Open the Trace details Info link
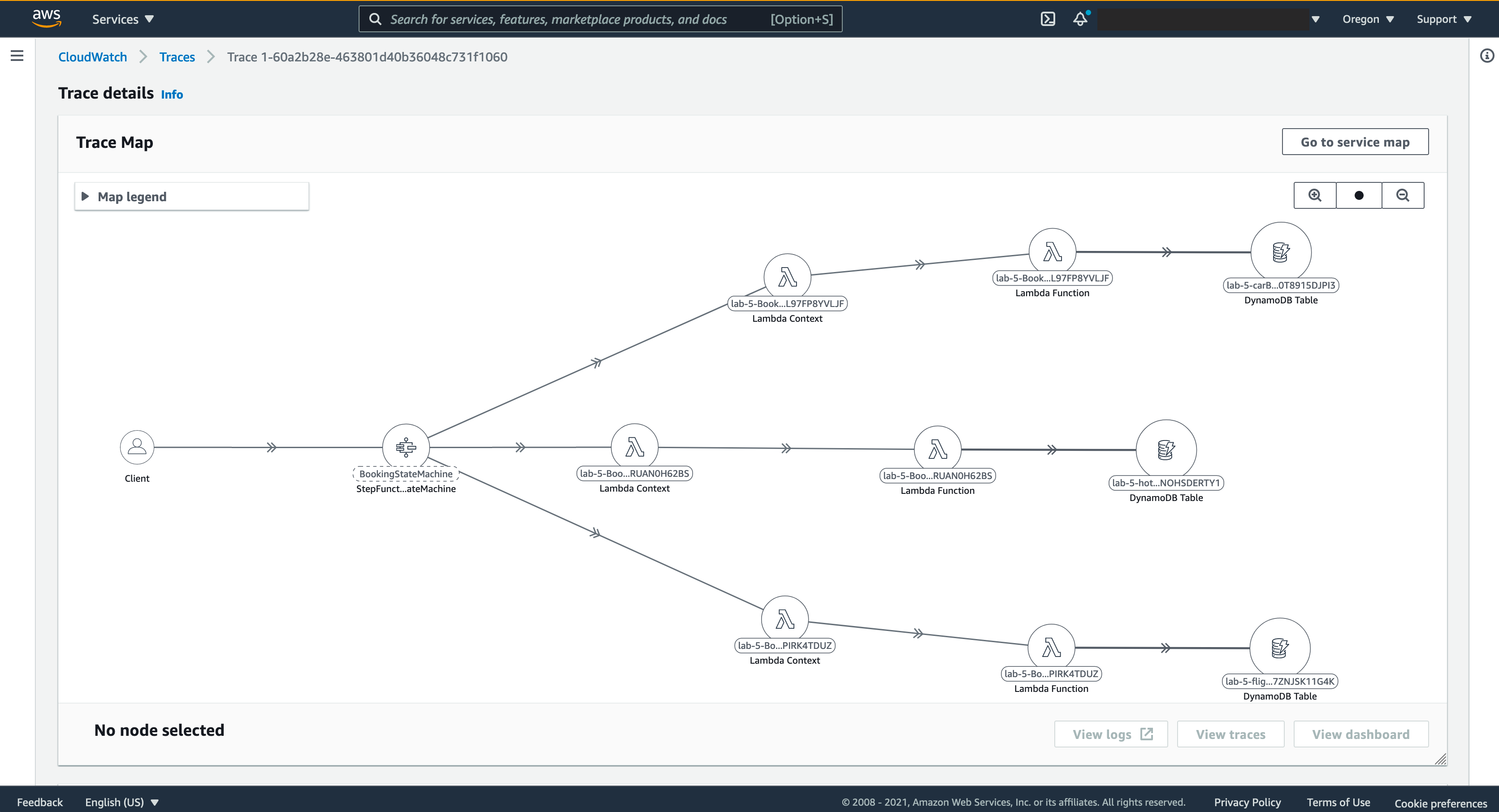This screenshot has height=812, width=1499. [x=172, y=94]
